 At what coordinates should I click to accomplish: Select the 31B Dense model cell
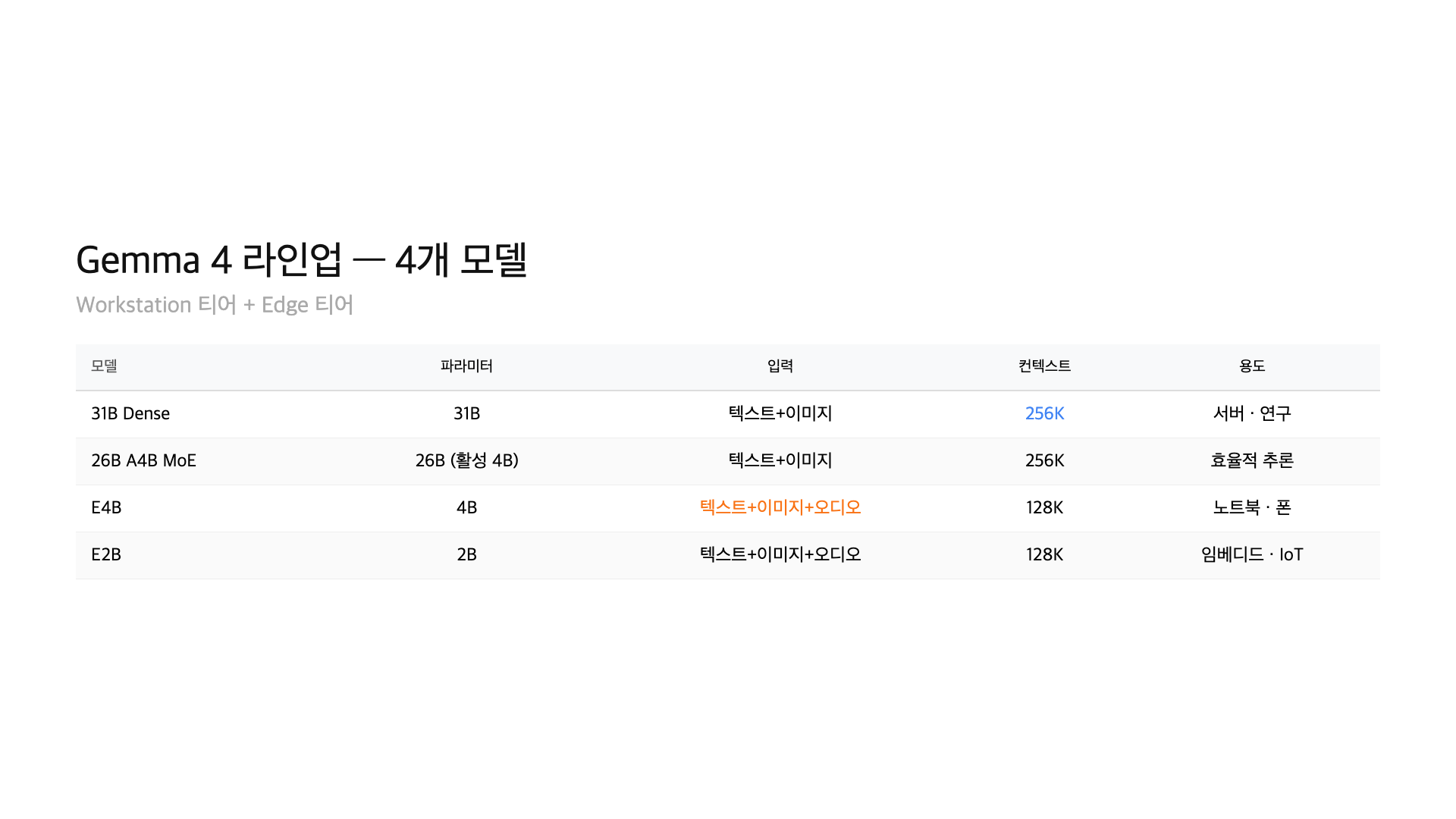130,413
